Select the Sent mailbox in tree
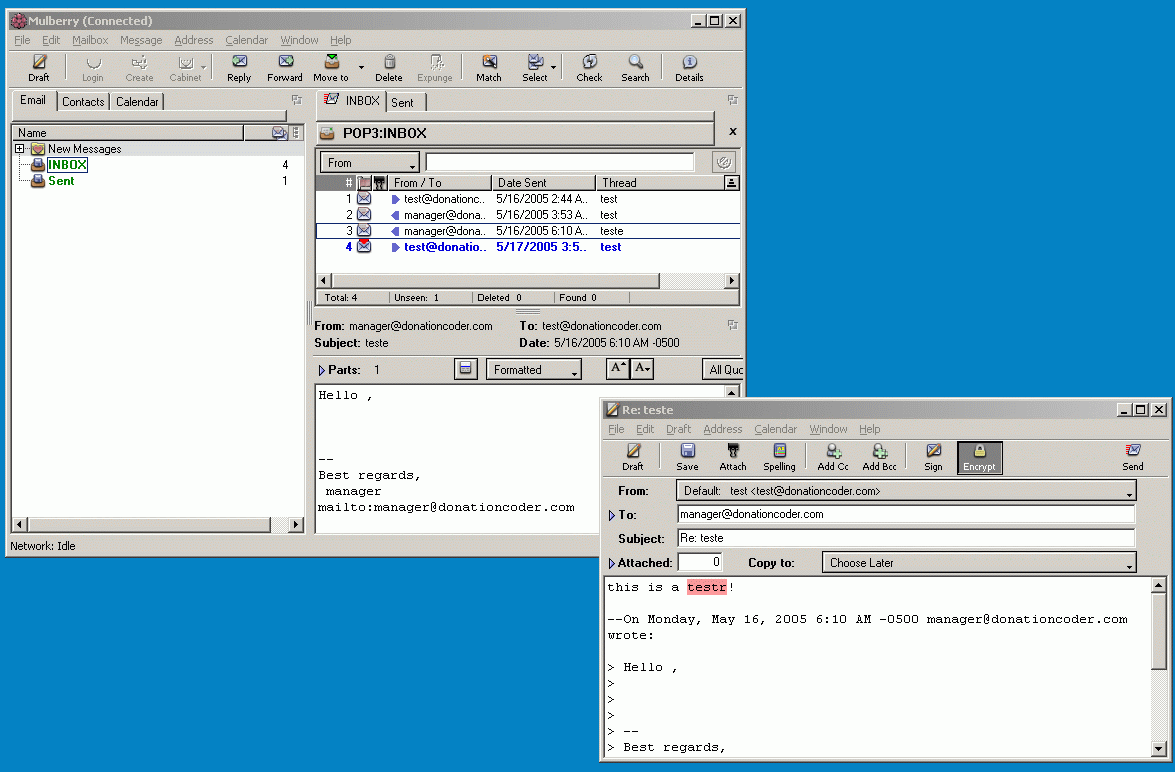 pyautogui.click(x=61, y=181)
